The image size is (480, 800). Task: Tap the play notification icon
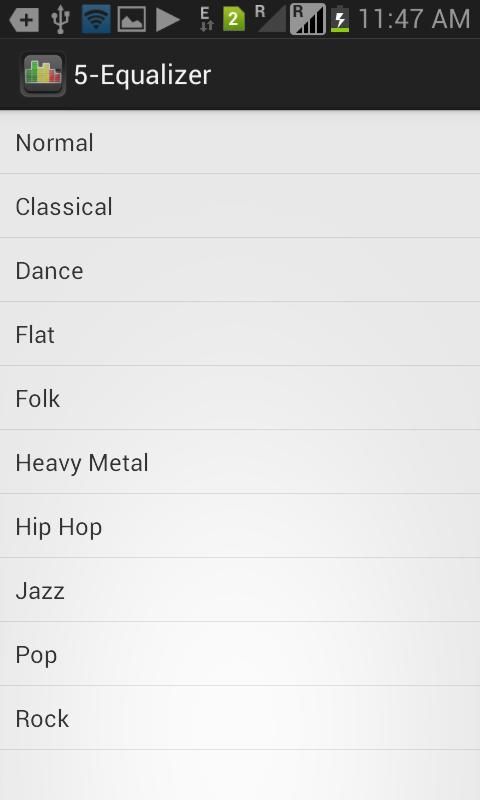[167, 20]
